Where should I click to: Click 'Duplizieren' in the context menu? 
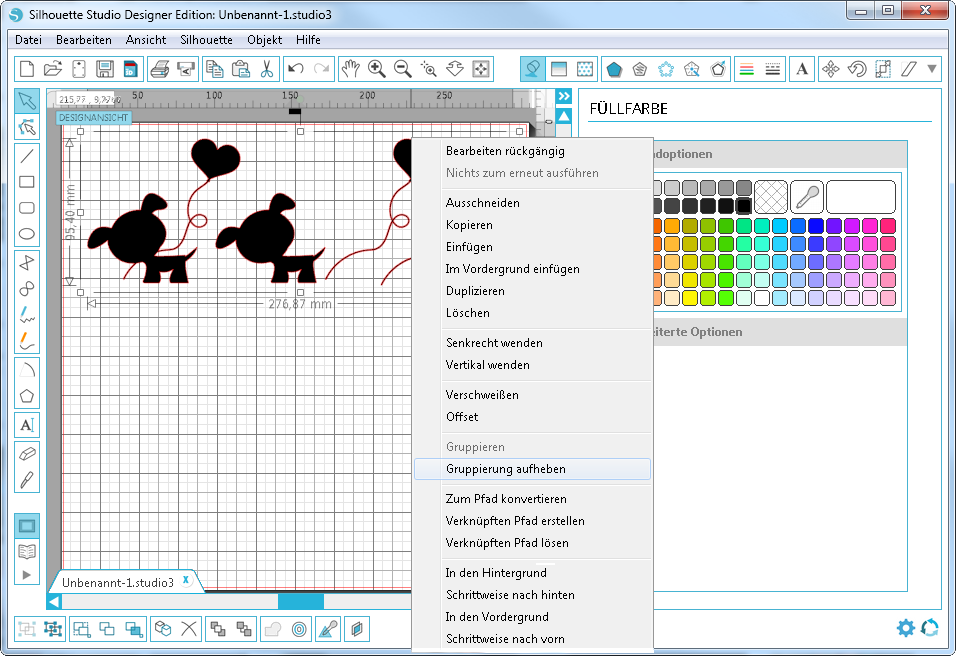475,291
